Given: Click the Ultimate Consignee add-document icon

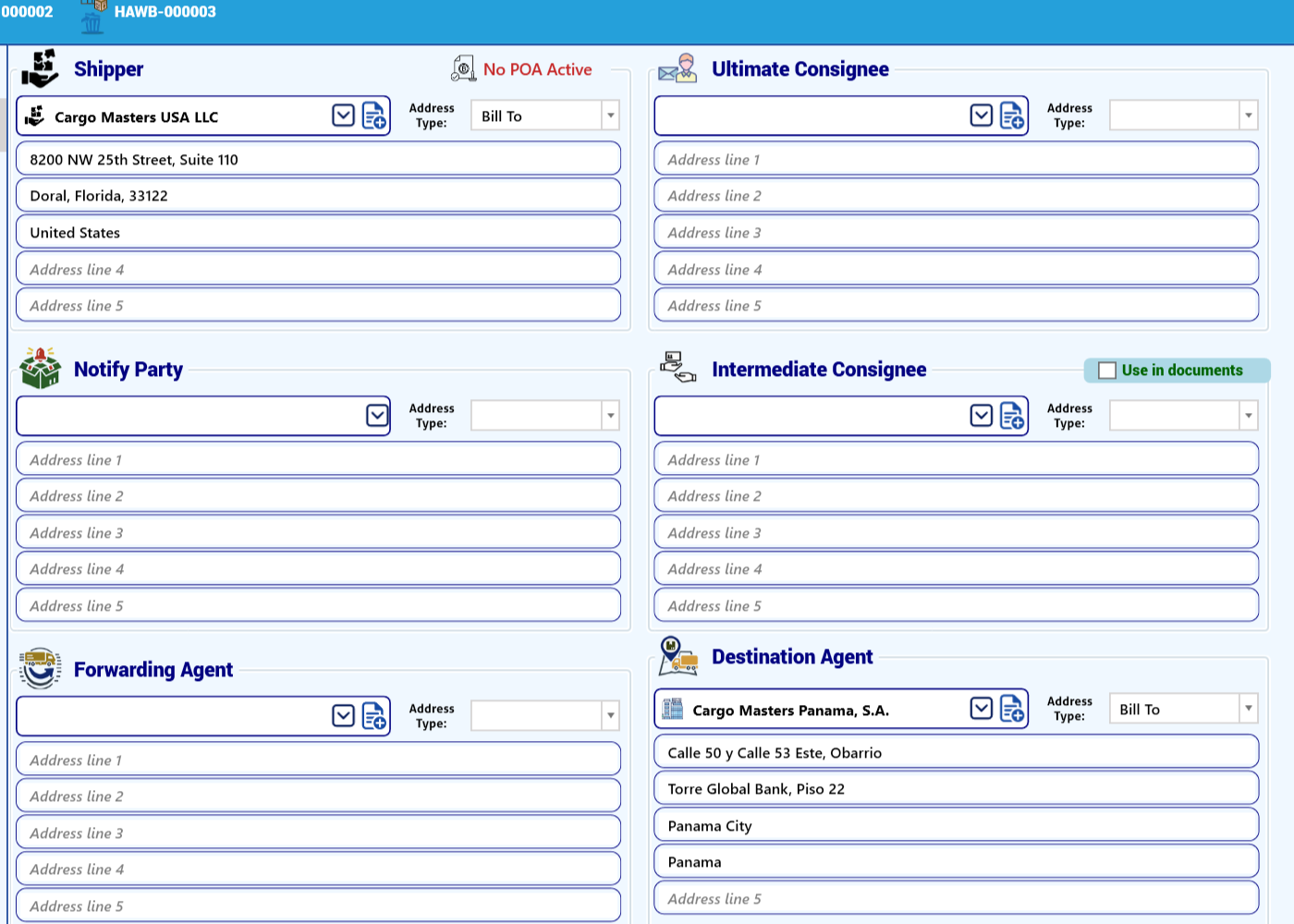Looking at the screenshot, I should tap(1012, 115).
